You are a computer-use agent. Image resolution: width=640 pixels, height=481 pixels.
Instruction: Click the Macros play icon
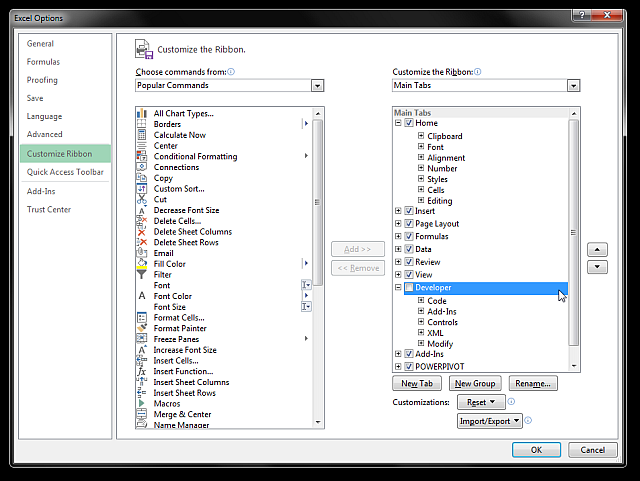[x=142, y=403]
